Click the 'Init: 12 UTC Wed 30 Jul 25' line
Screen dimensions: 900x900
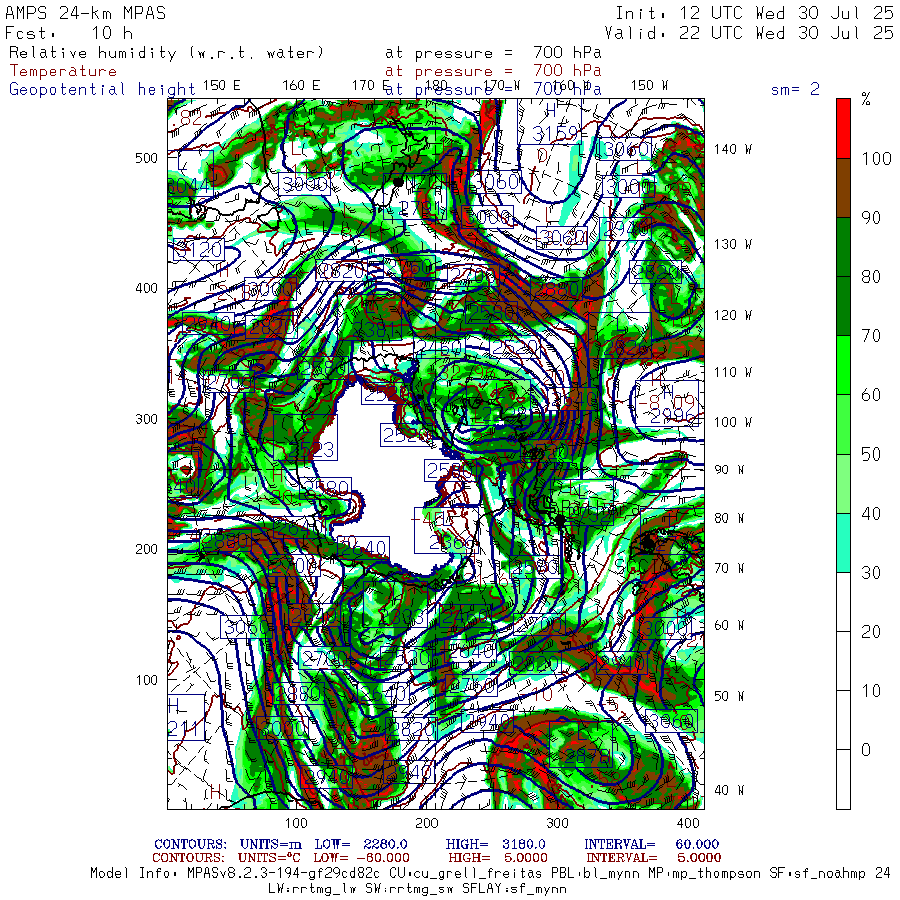754,13
